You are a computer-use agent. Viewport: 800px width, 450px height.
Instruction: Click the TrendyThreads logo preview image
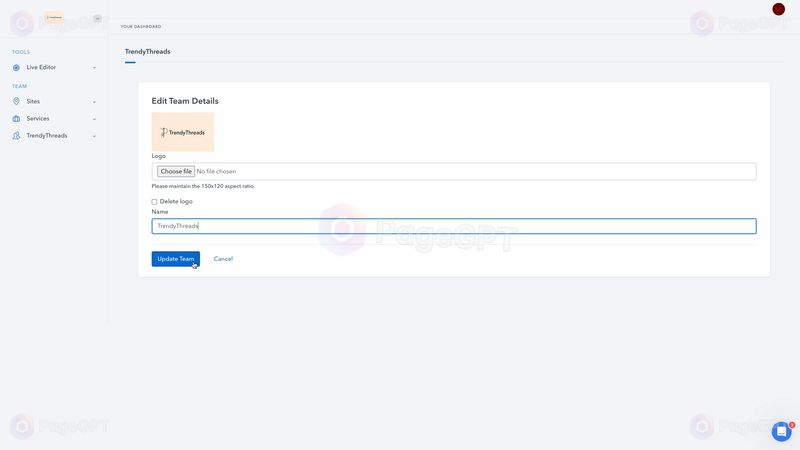[183, 132]
